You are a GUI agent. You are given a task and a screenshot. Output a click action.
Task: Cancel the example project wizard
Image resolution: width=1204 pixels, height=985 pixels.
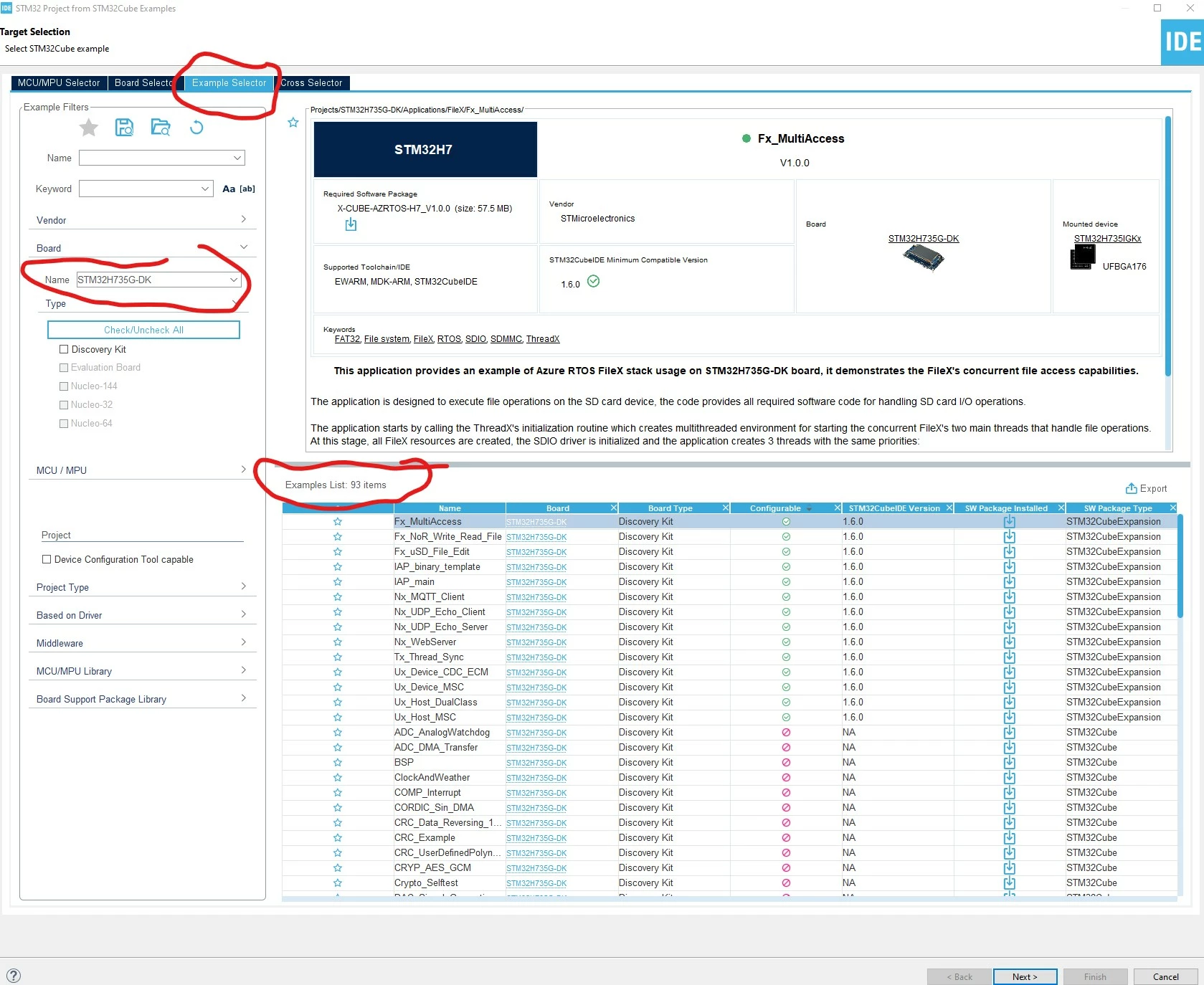click(x=1165, y=976)
